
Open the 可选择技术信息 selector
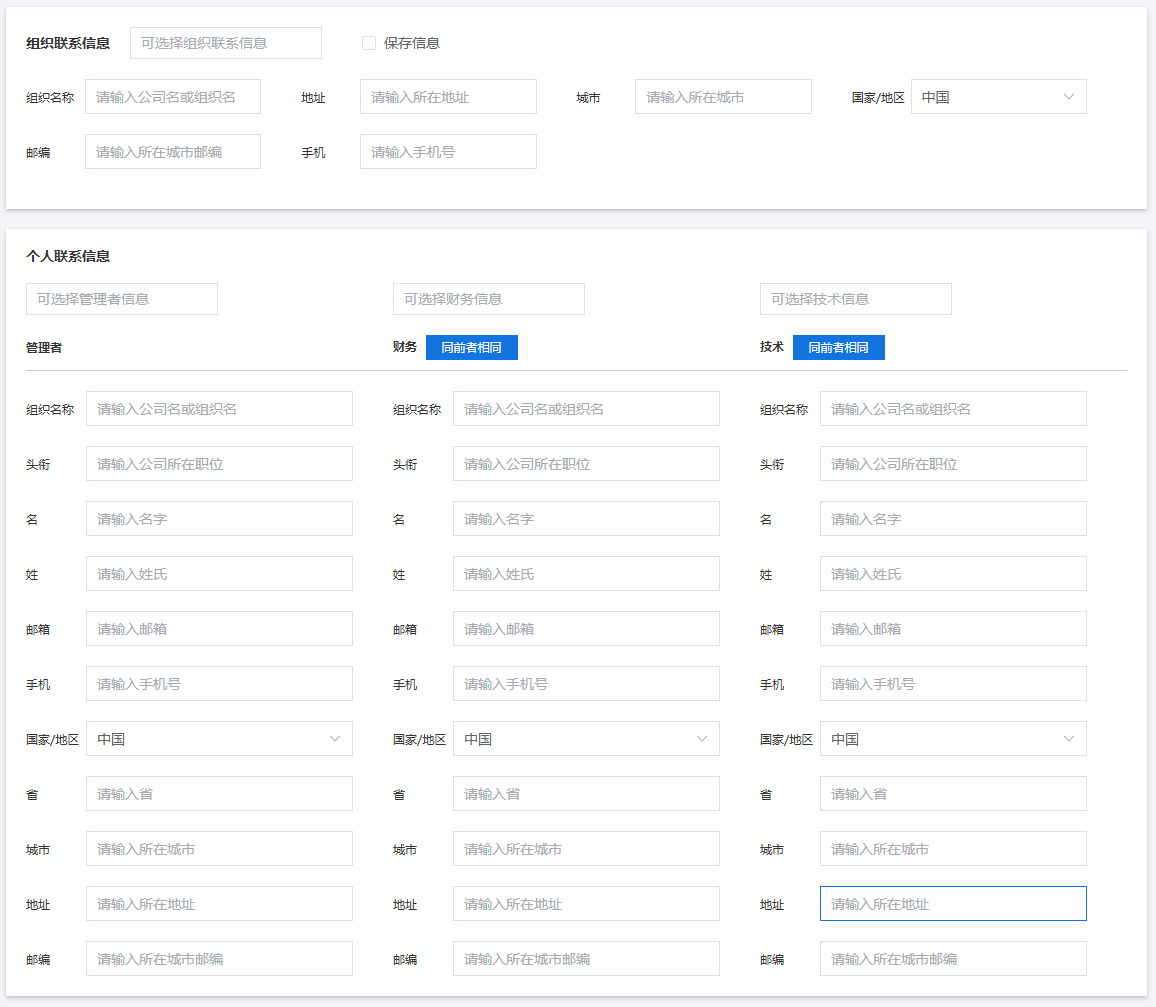(x=855, y=299)
